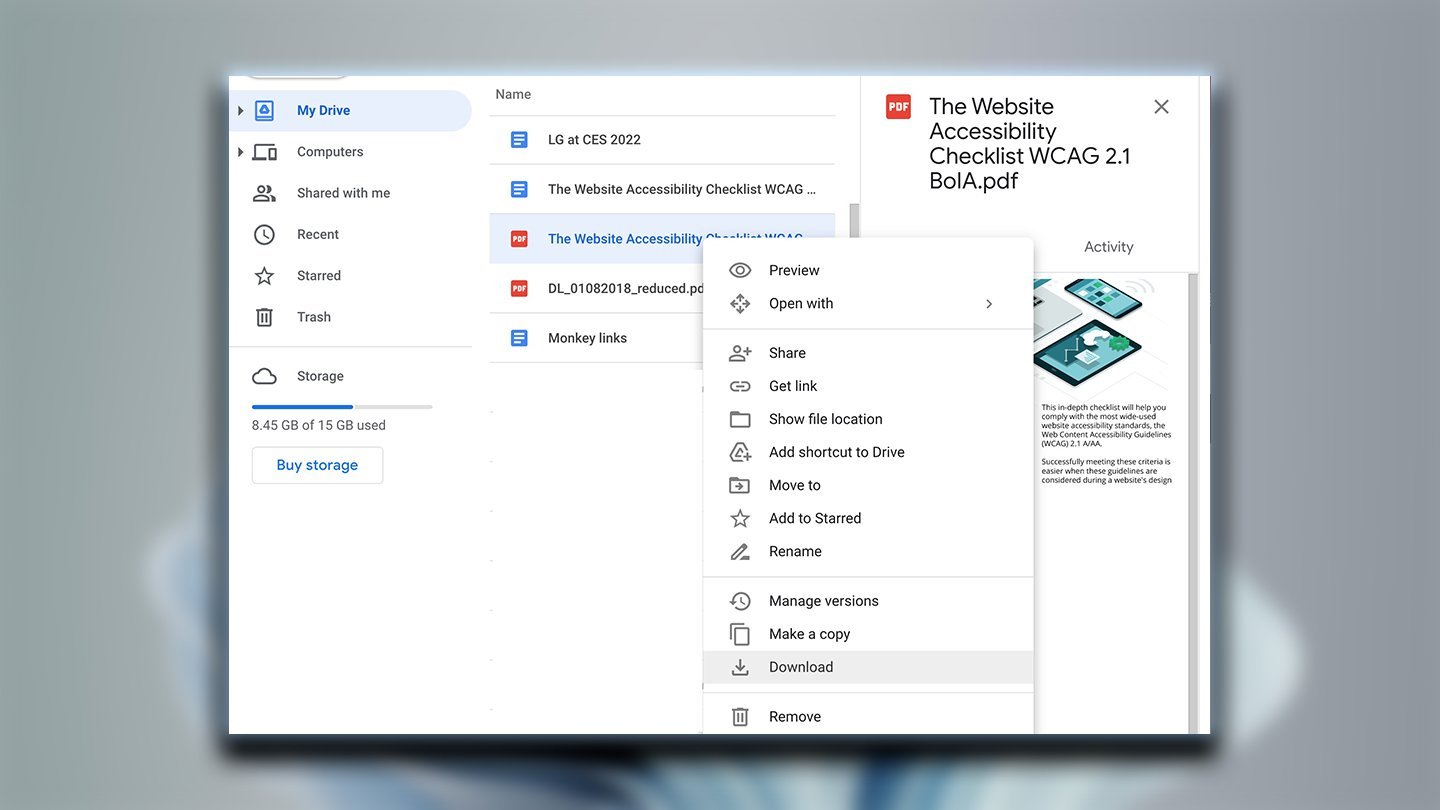The height and width of the screenshot is (810, 1440).
Task: Choose Share from the context menu
Action: click(868, 353)
